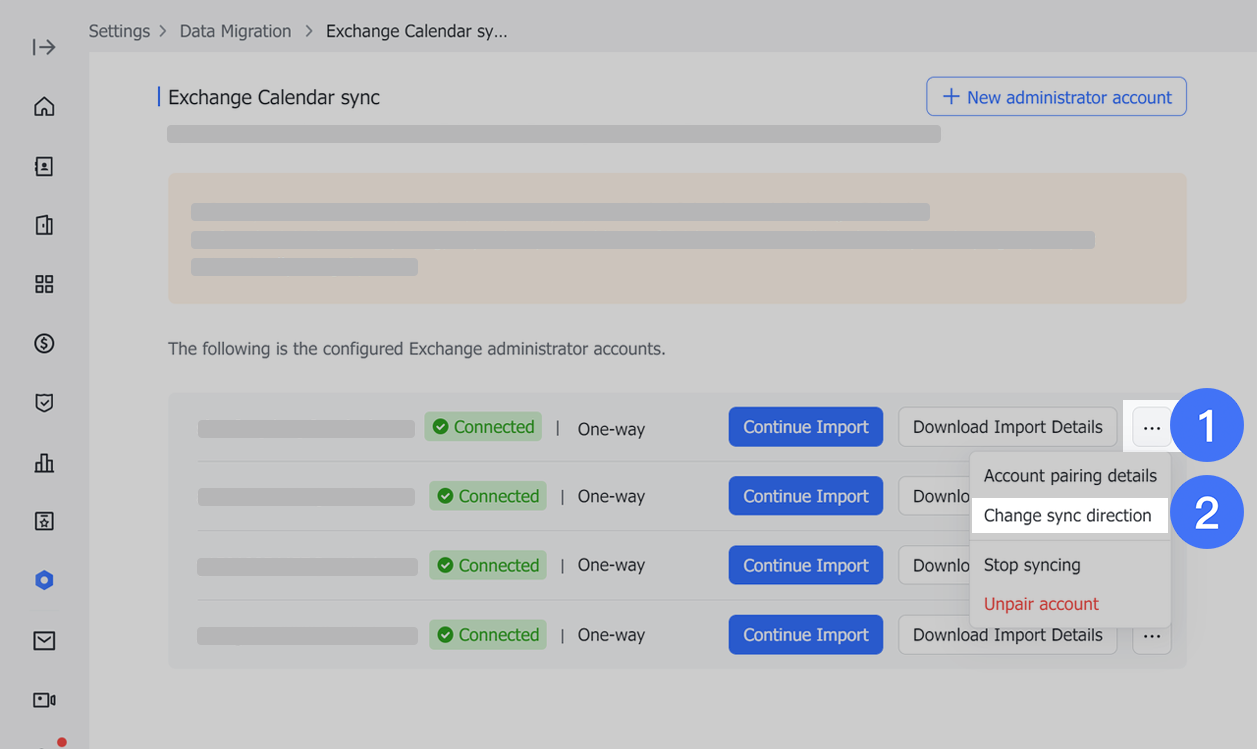Image resolution: width=1257 pixels, height=749 pixels.
Task: Expand the collapsed sidebar with arrow icon
Action: point(44,47)
